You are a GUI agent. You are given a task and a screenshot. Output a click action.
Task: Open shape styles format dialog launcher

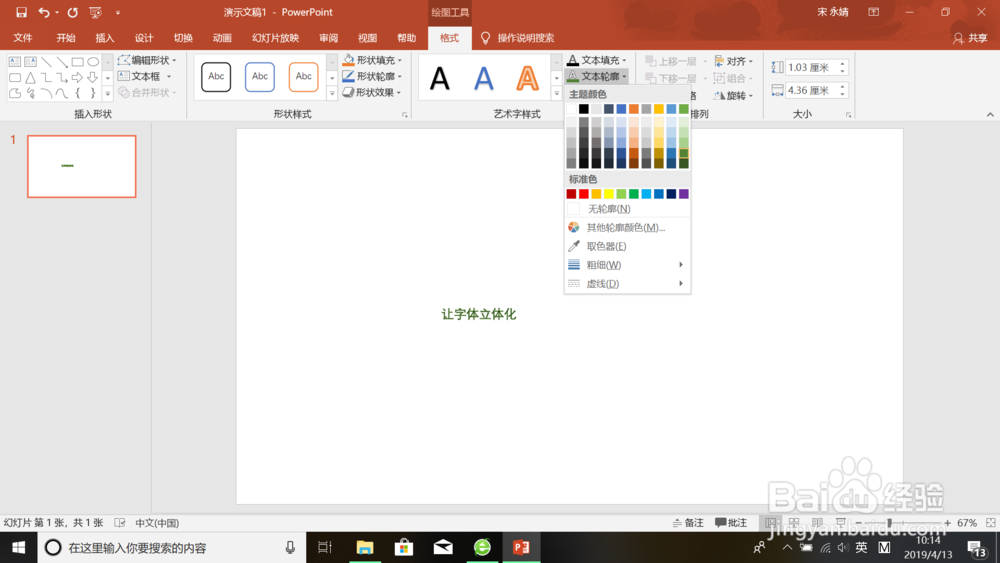404,115
